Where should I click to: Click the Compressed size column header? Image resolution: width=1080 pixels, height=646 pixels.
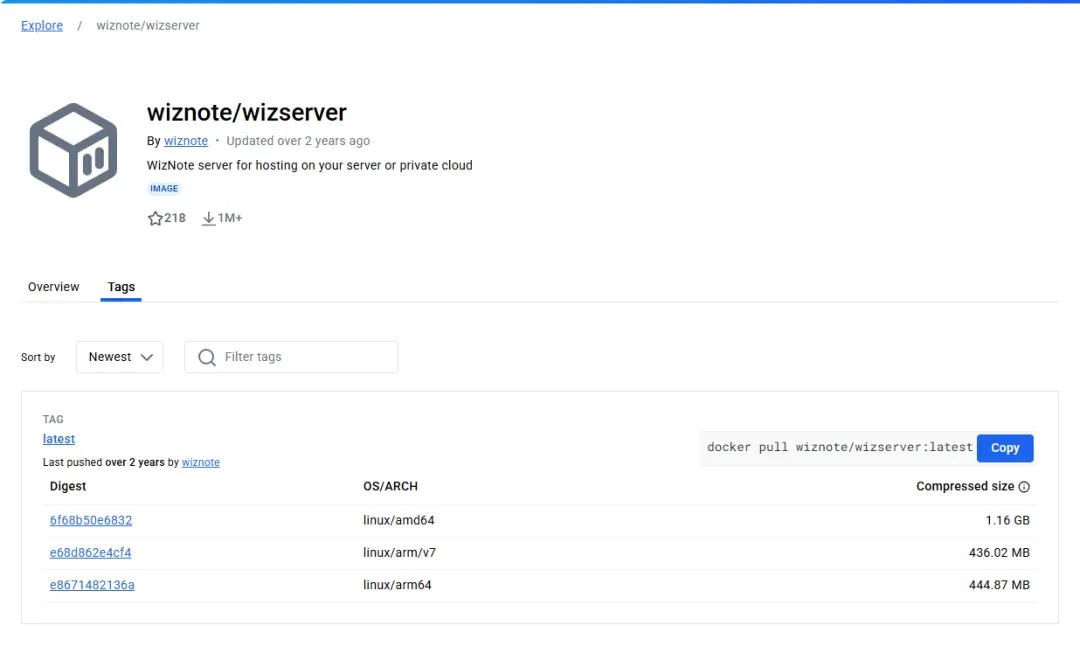pyautogui.click(x=965, y=487)
